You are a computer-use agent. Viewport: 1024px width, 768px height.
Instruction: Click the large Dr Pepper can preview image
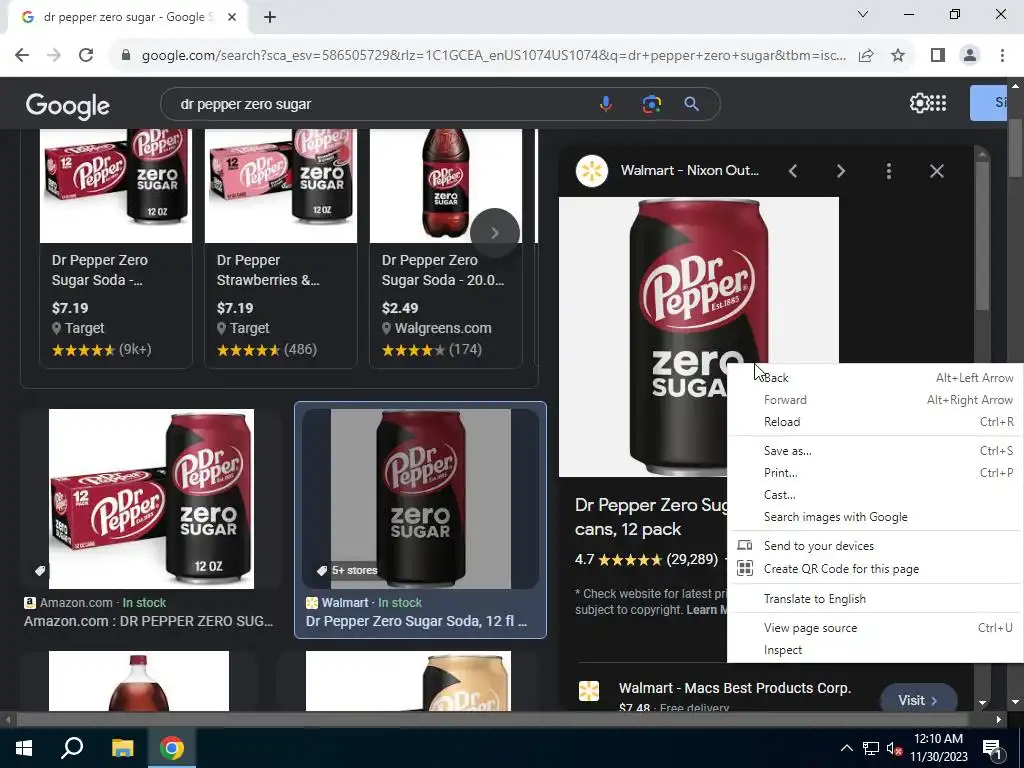point(699,336)
